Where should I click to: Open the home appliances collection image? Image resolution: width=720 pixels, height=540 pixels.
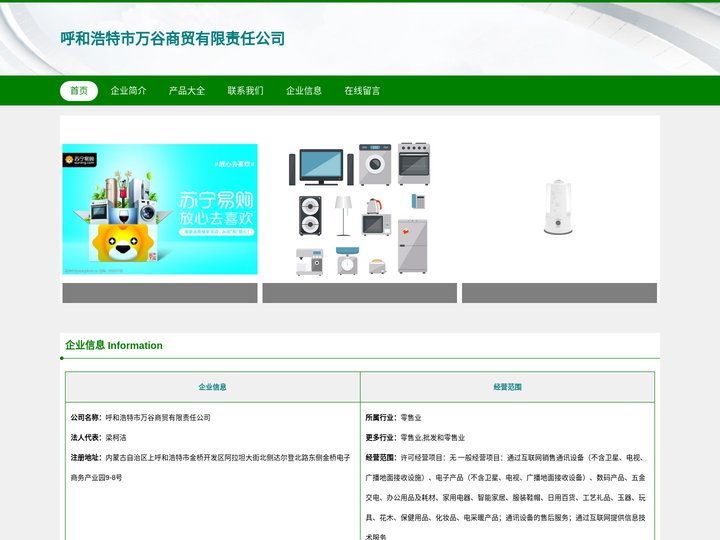tap(360, 209)
